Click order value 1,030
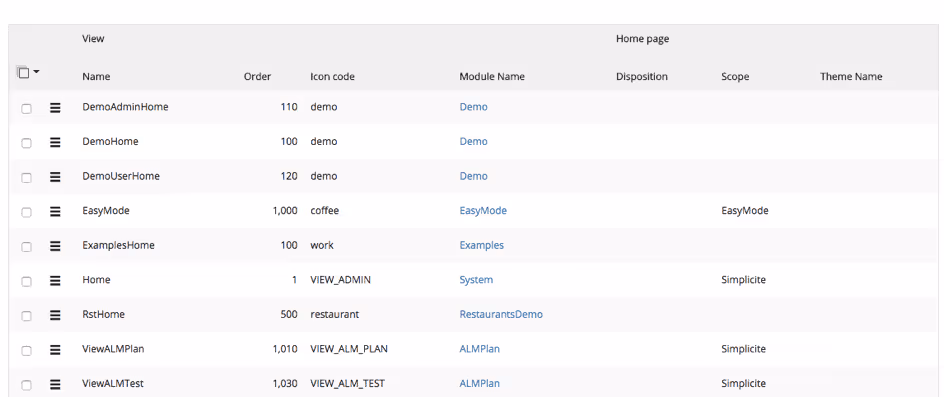The height and width of the screenshot is (397, 944). click(285, 384)
